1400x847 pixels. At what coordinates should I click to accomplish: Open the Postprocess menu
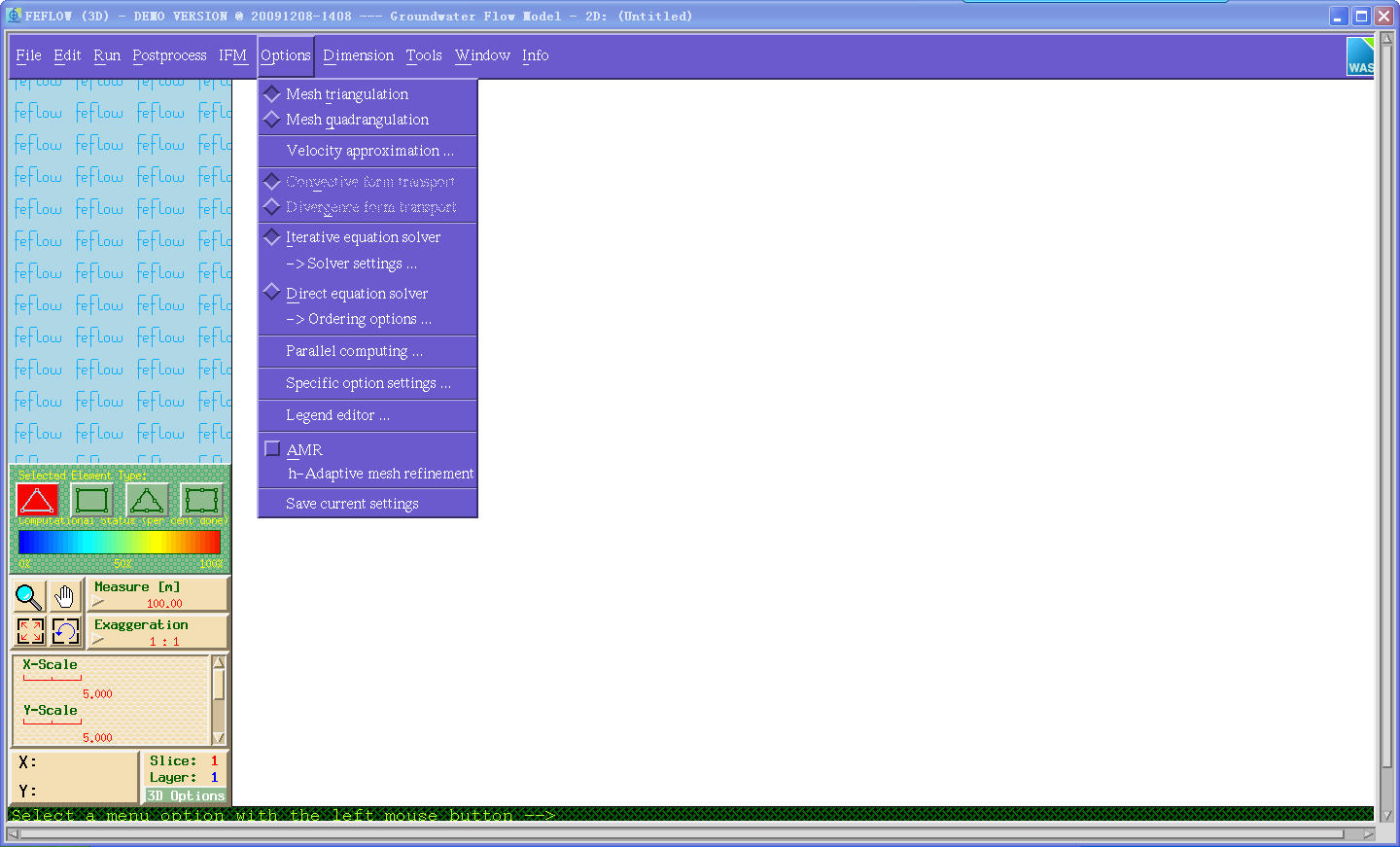169,55
